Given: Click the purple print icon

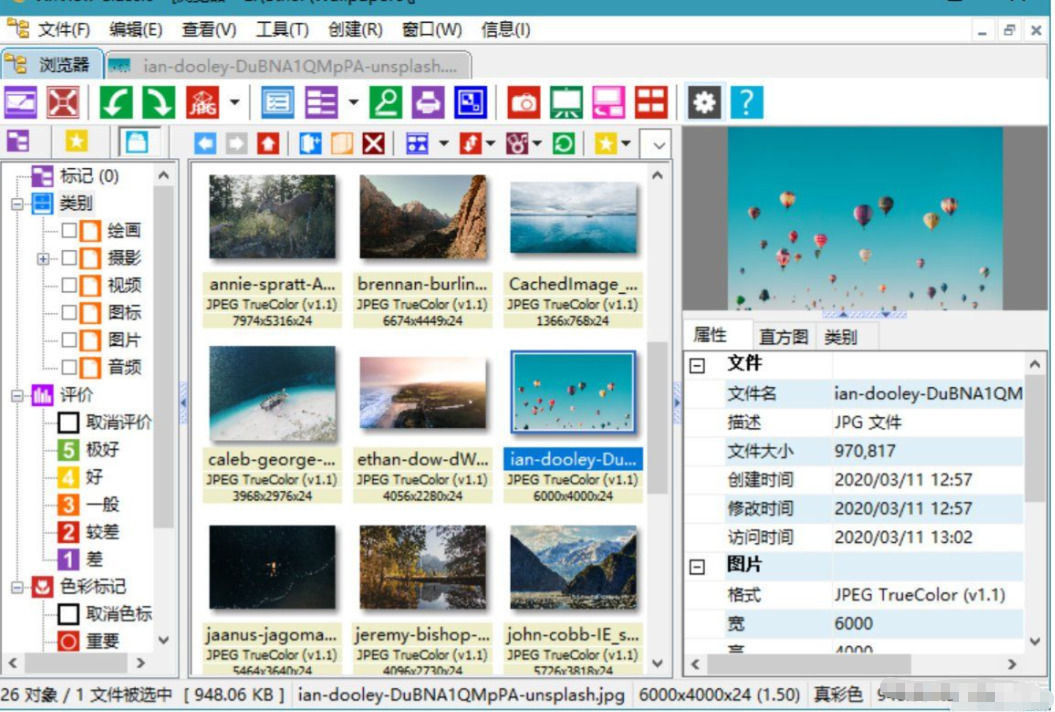Looking at the screenshot, I should [x=428, y=102].
